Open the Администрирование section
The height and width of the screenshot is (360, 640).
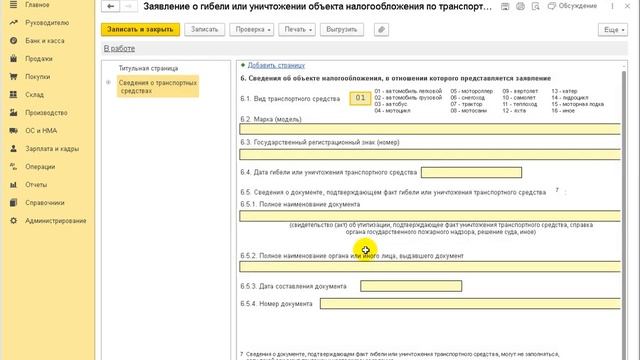coord(56,220)
